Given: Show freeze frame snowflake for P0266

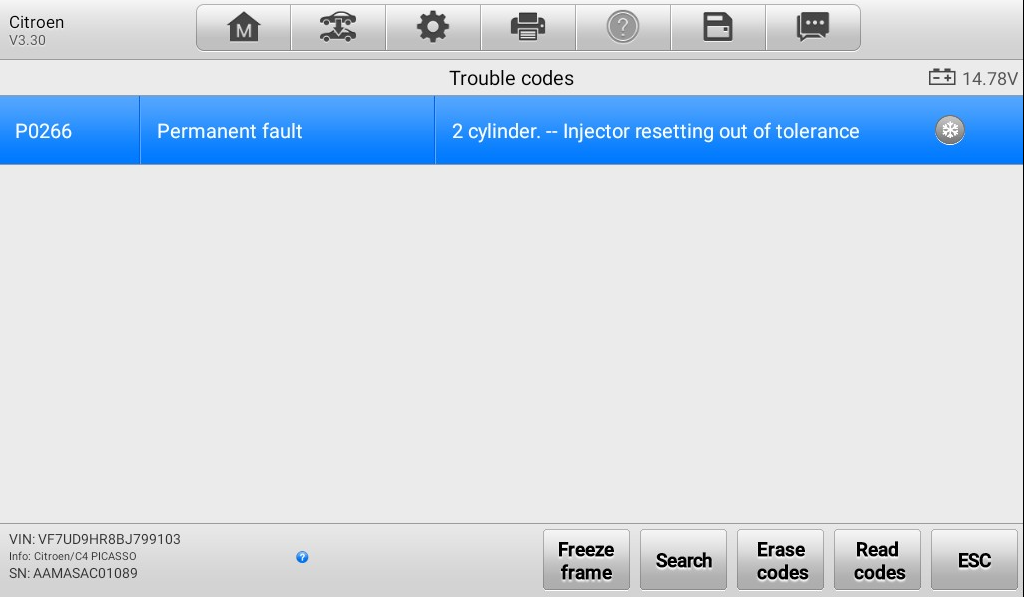Looking at the screenshot, I should tap(950, 130).
